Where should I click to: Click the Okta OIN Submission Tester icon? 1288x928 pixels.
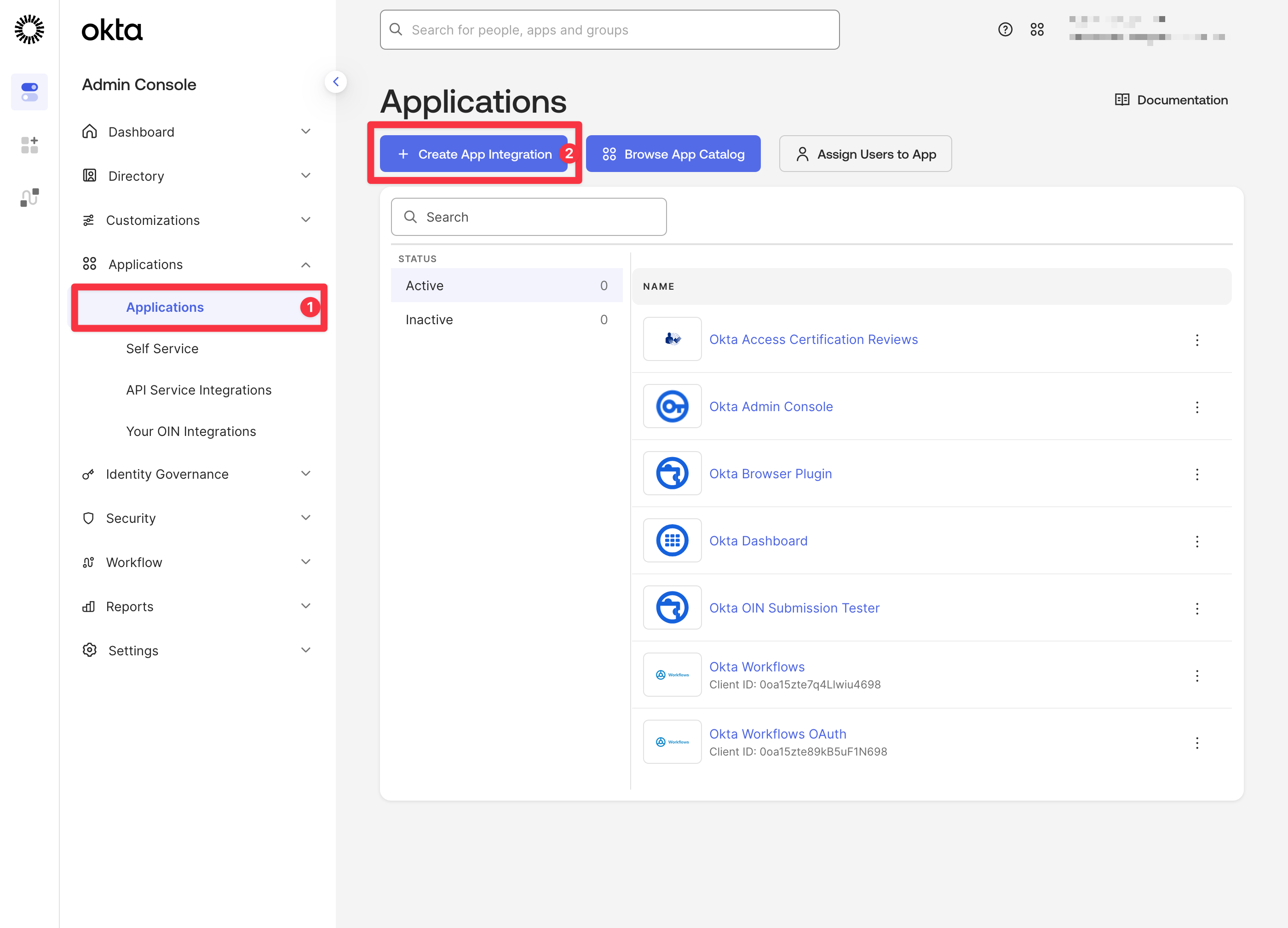coord(673,607)
